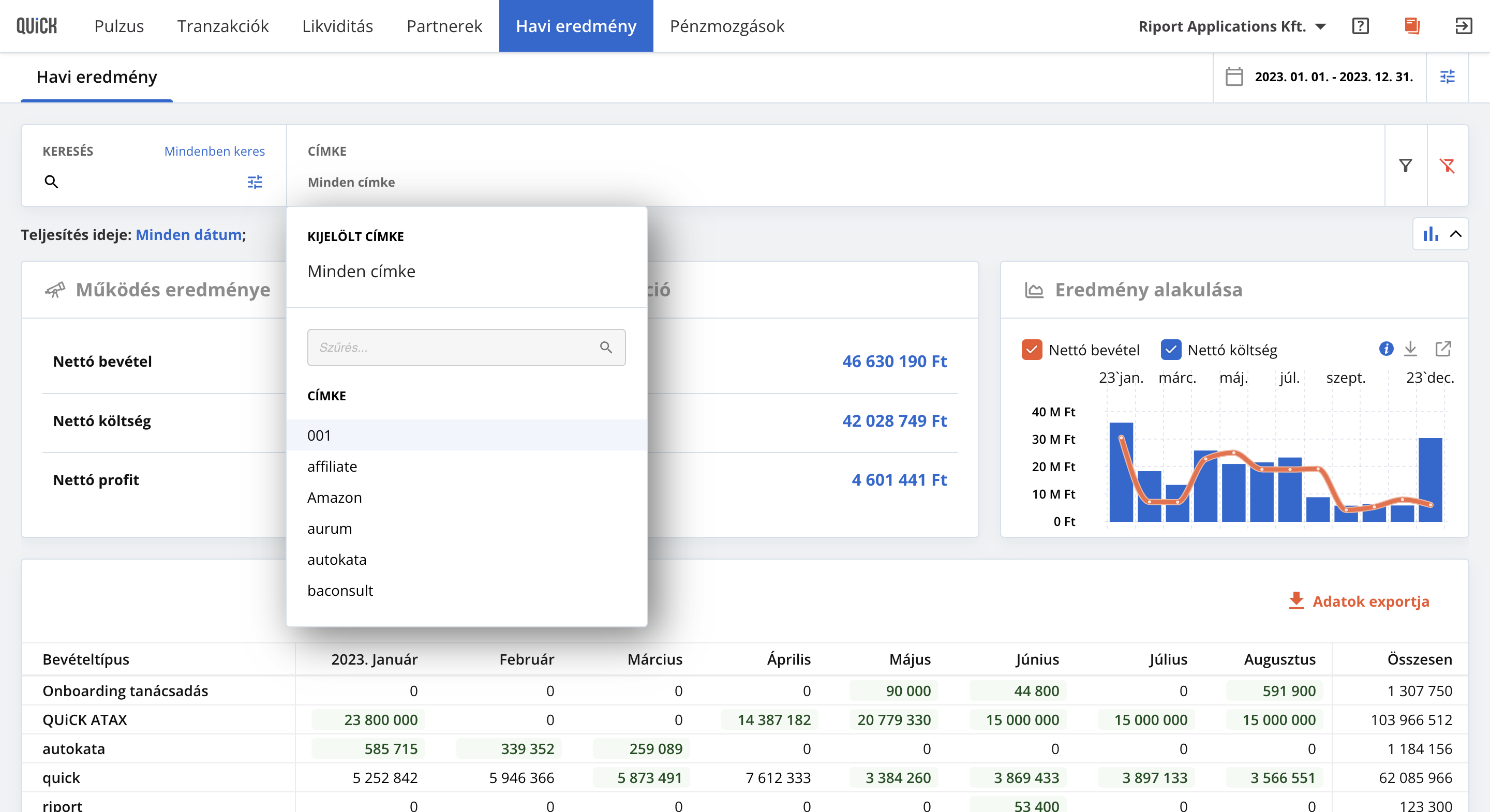The image size is (1490, 812).
Task: Open the Minden címke selector
Action: [x=351, y=182]
